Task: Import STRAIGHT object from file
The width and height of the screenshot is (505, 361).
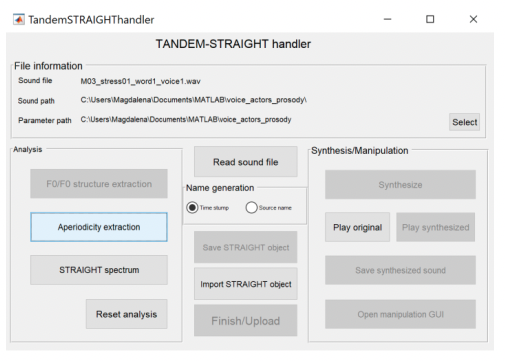Action: coord(246,284)
